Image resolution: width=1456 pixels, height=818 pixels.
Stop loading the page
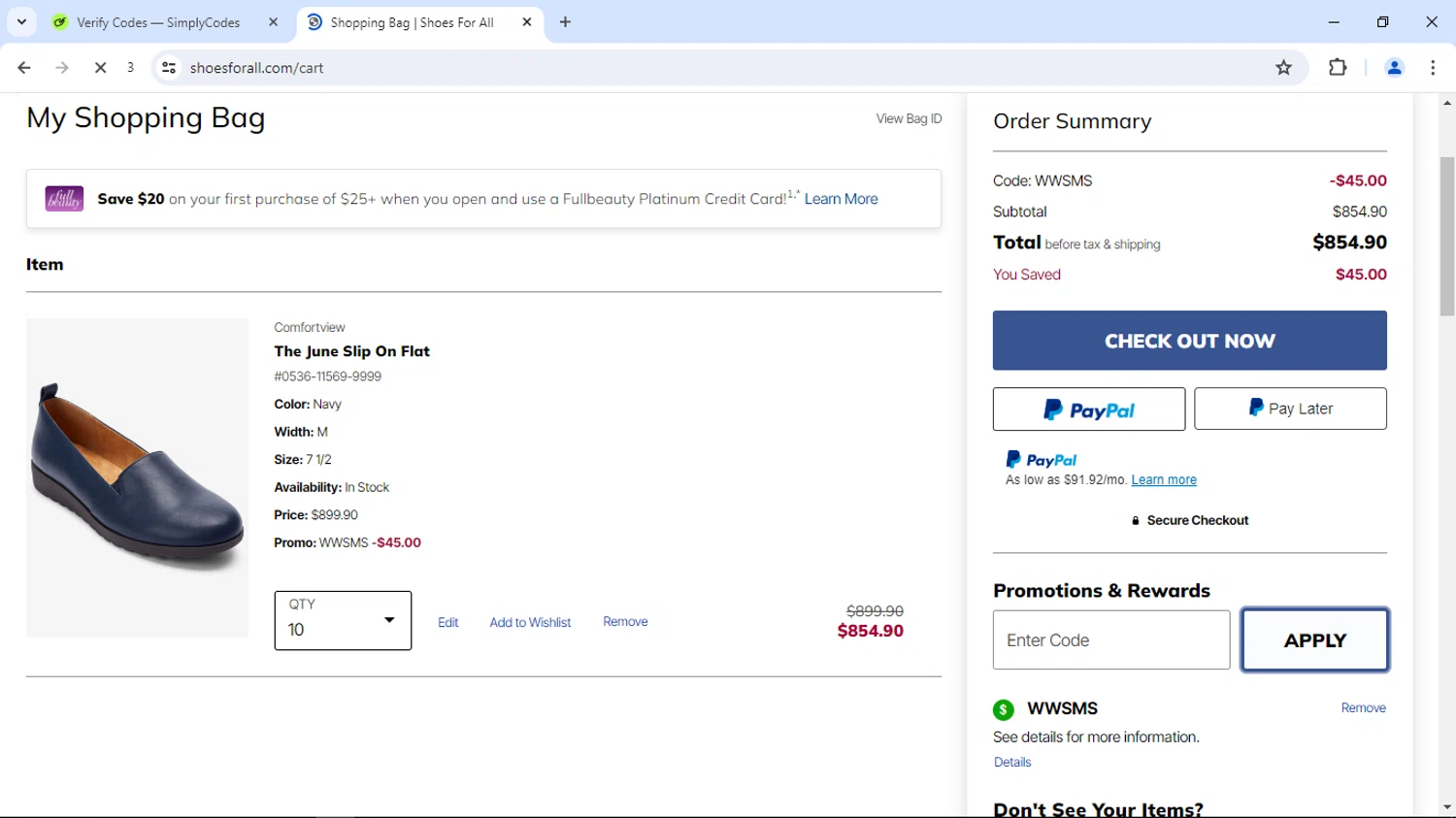point(100,68)
